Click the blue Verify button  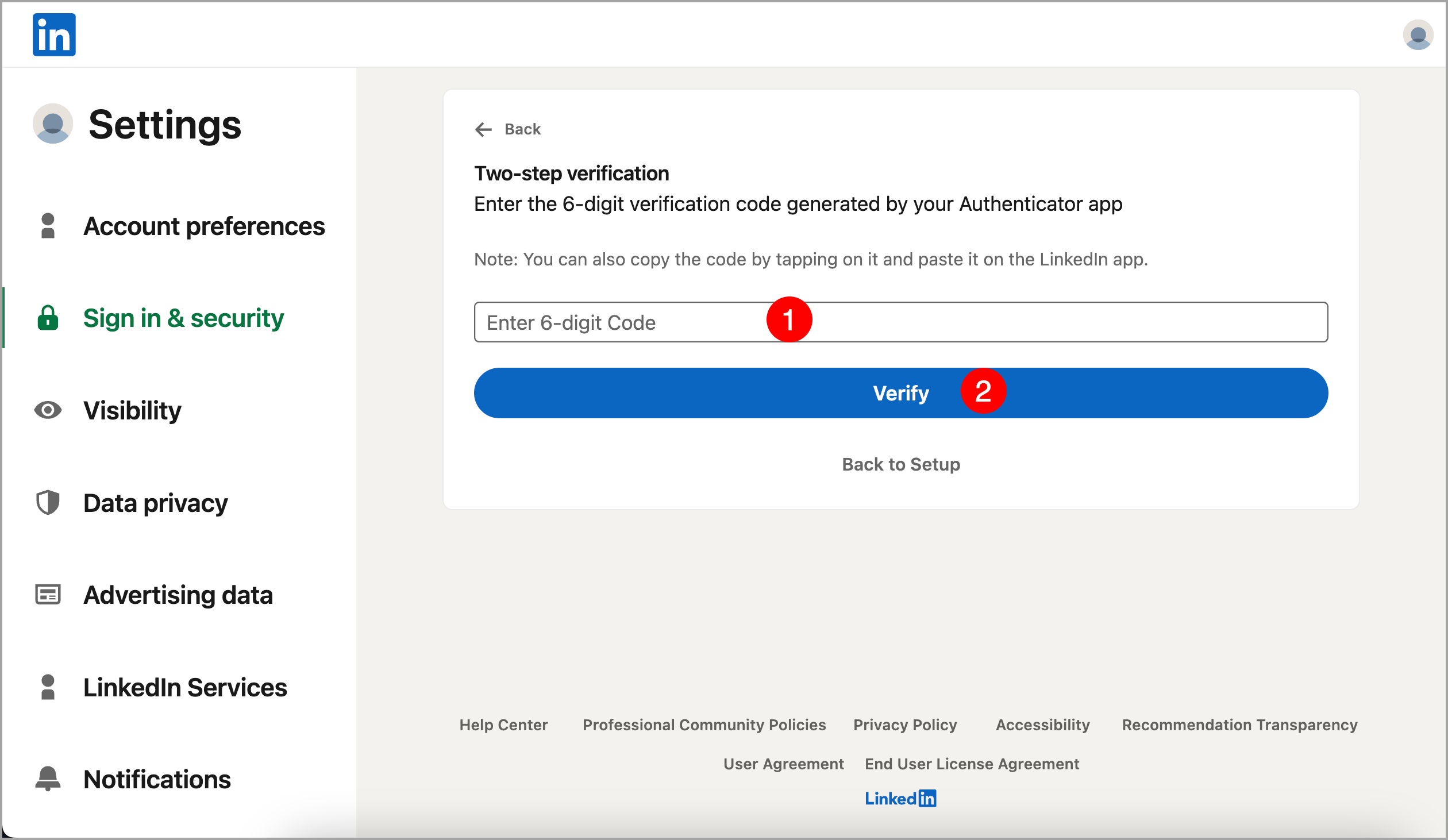[x=901, y=393]
